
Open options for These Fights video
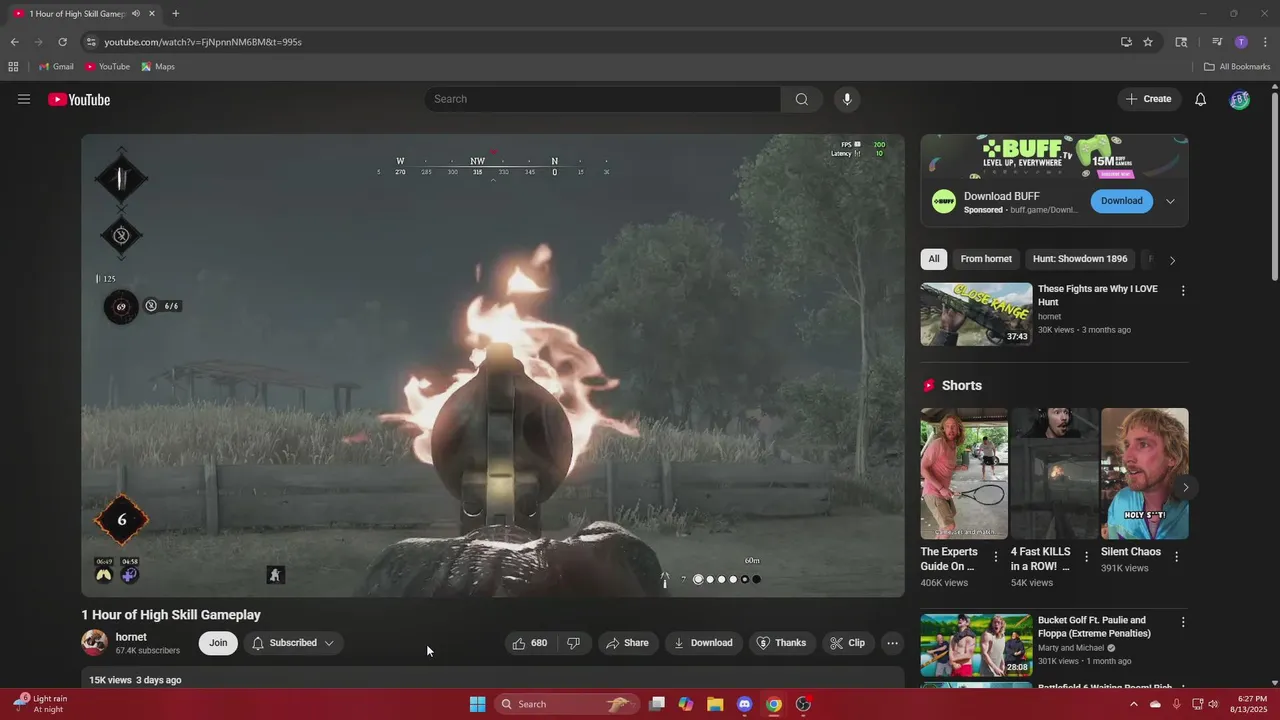[x=1183, y=291]
